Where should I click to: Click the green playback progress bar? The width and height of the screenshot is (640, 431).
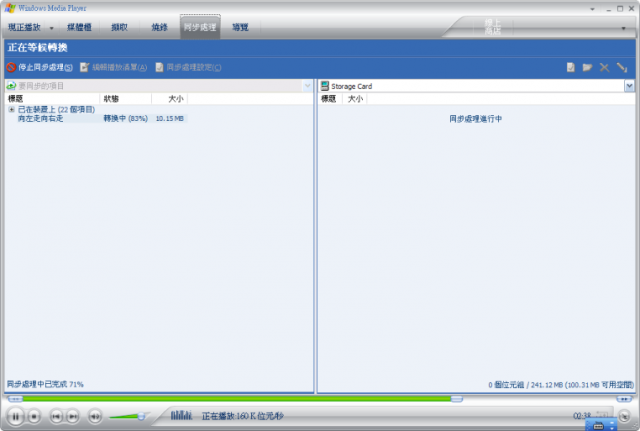(237, 399)
